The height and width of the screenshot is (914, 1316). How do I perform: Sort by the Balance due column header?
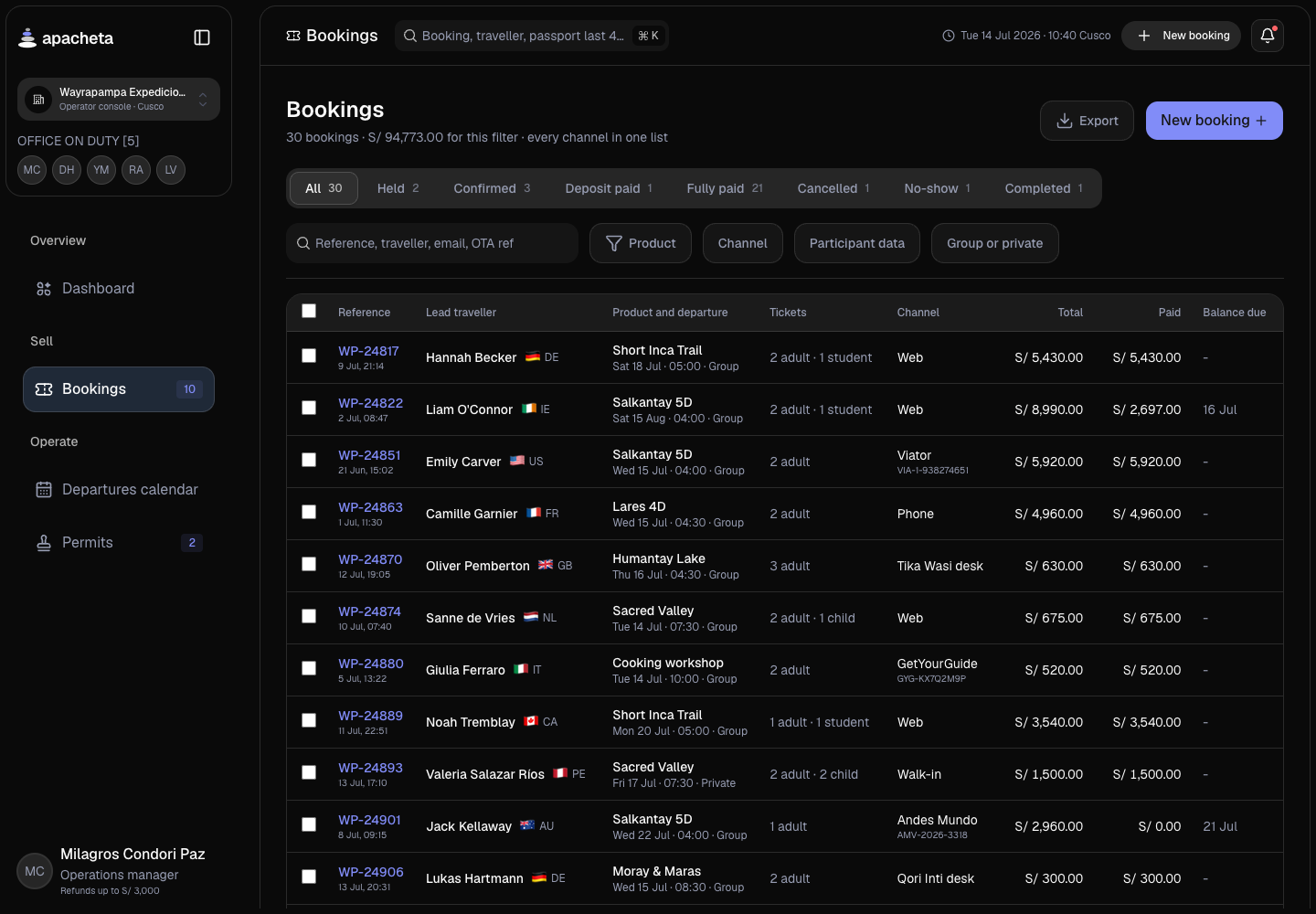(1235, 313)
